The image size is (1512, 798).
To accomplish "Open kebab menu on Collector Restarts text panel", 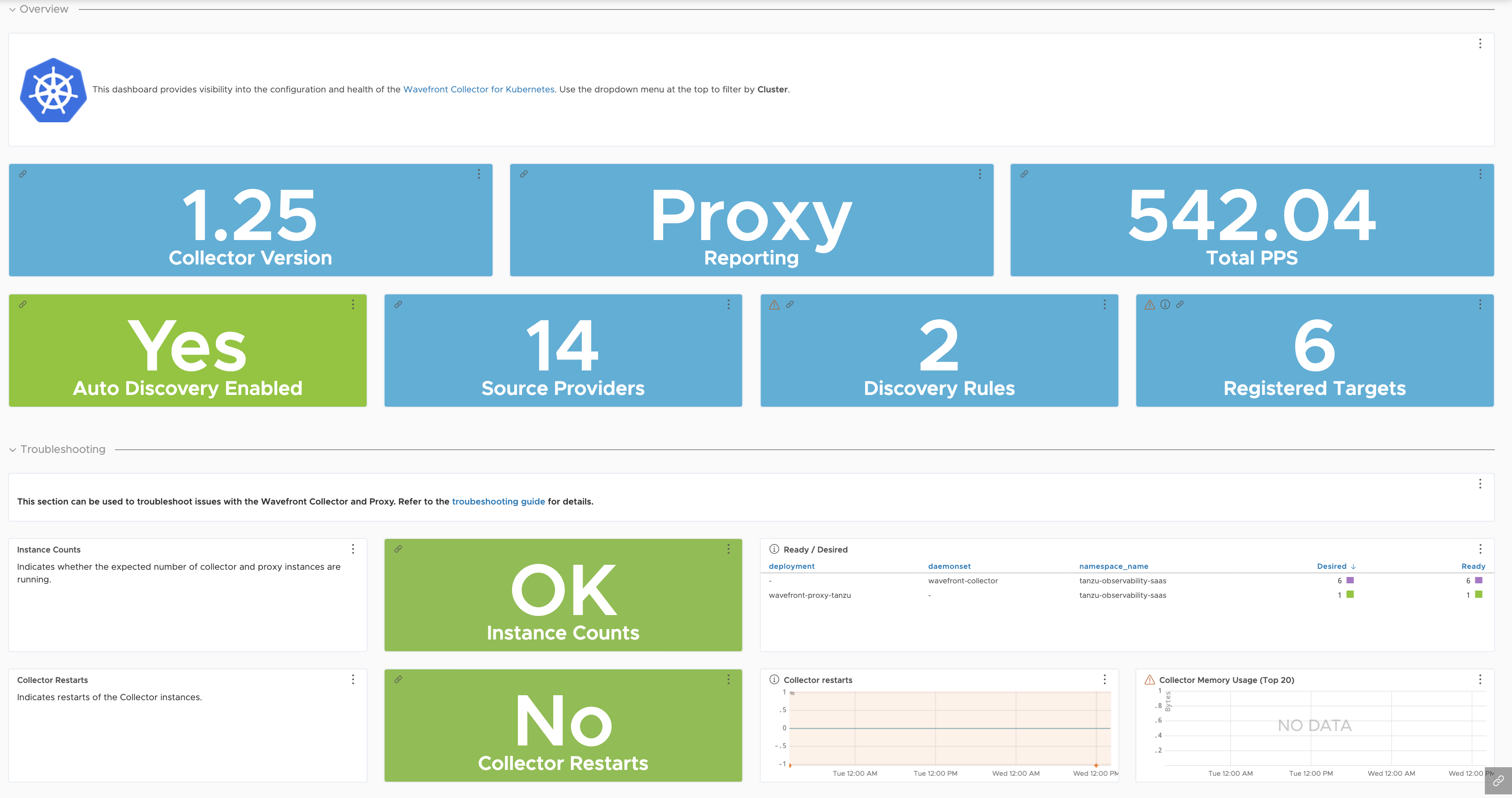I will click(x=353, y=679).
